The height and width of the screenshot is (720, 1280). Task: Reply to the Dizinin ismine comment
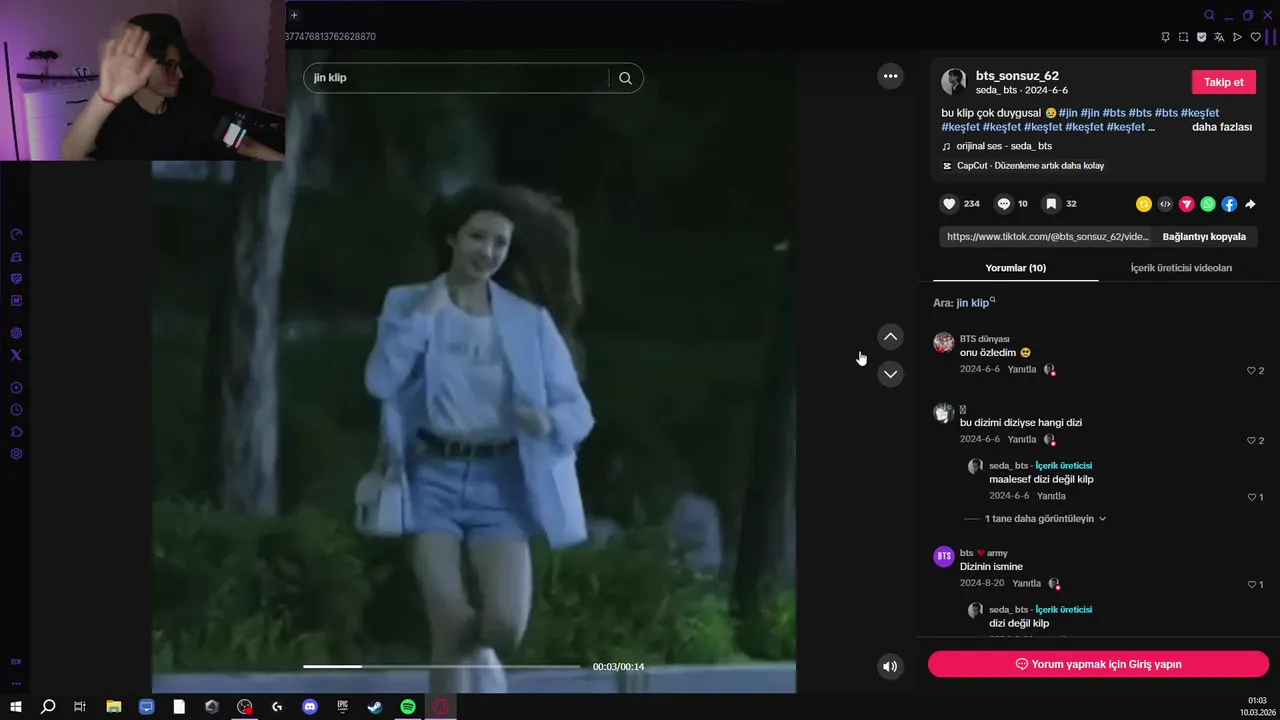[x=1026, y=583]
